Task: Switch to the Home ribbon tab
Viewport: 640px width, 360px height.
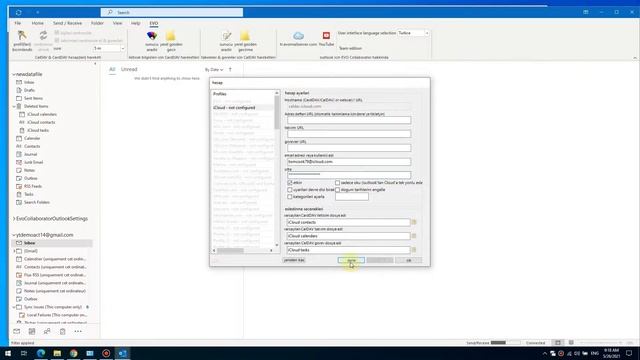Action: click(38, 23)
